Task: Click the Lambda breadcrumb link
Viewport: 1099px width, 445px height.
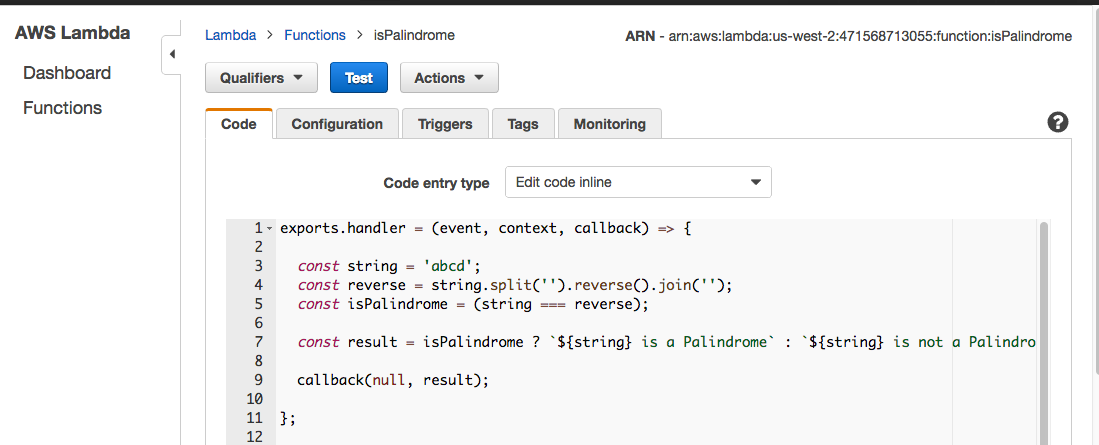Action: (229, 35)
